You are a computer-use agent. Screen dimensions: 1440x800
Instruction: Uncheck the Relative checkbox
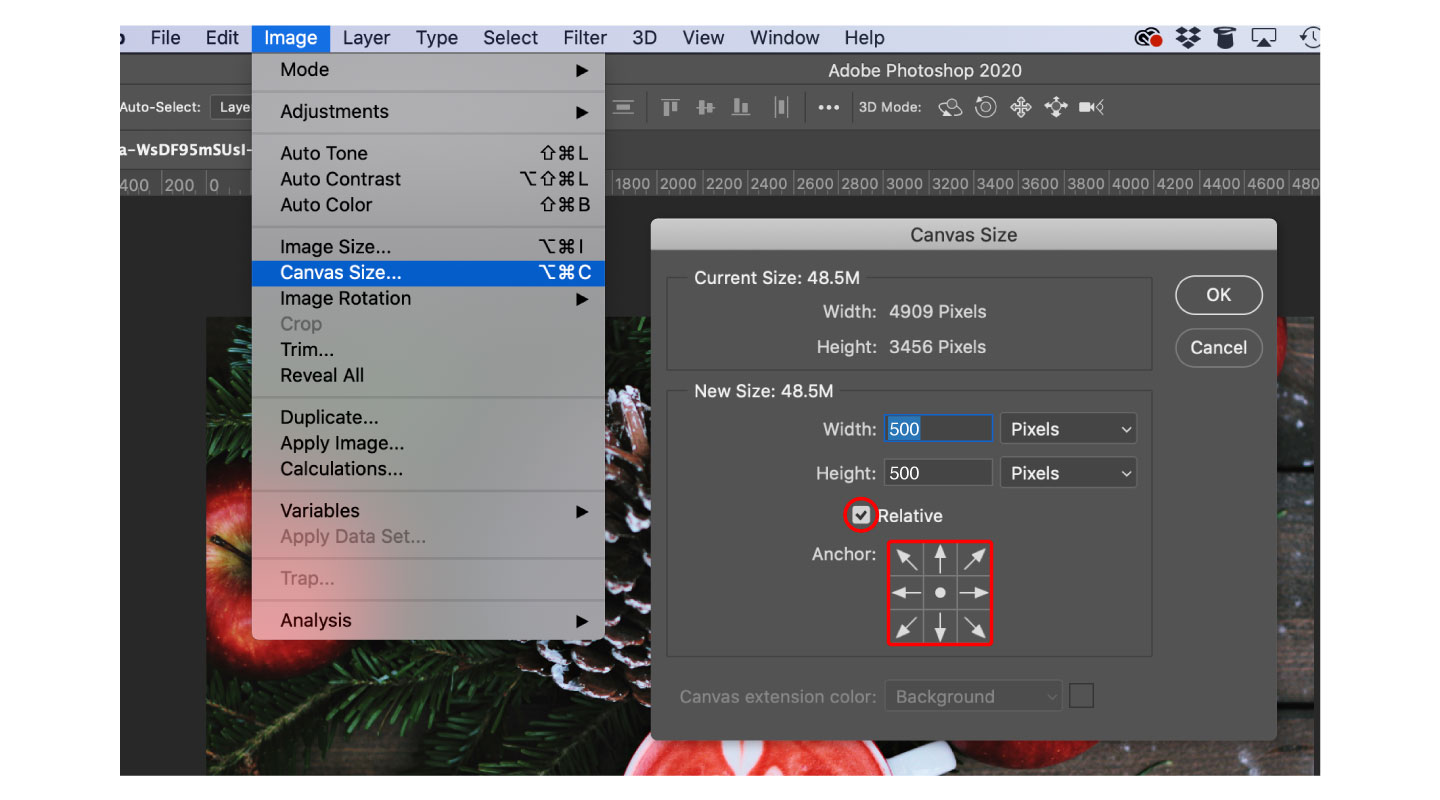click(861, 515)
